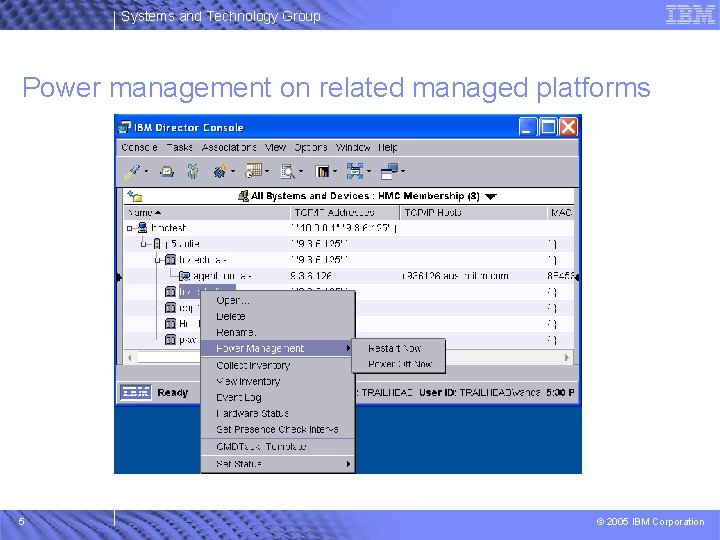The width and height of the screenshot is (720, 540).
Task: Open the HMC Membership group dropdown arrow
Action: click(491, 197)
